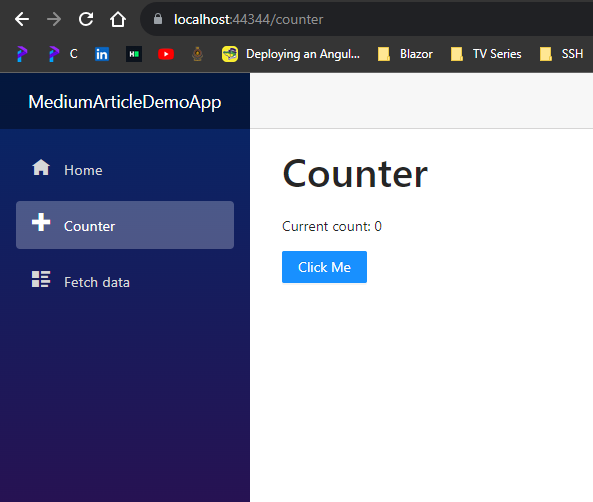The height and width of the screenshot is (502, 593).
Task: Click the blue Click Me button
Action: pyautogui.click(x=324, y=267)
